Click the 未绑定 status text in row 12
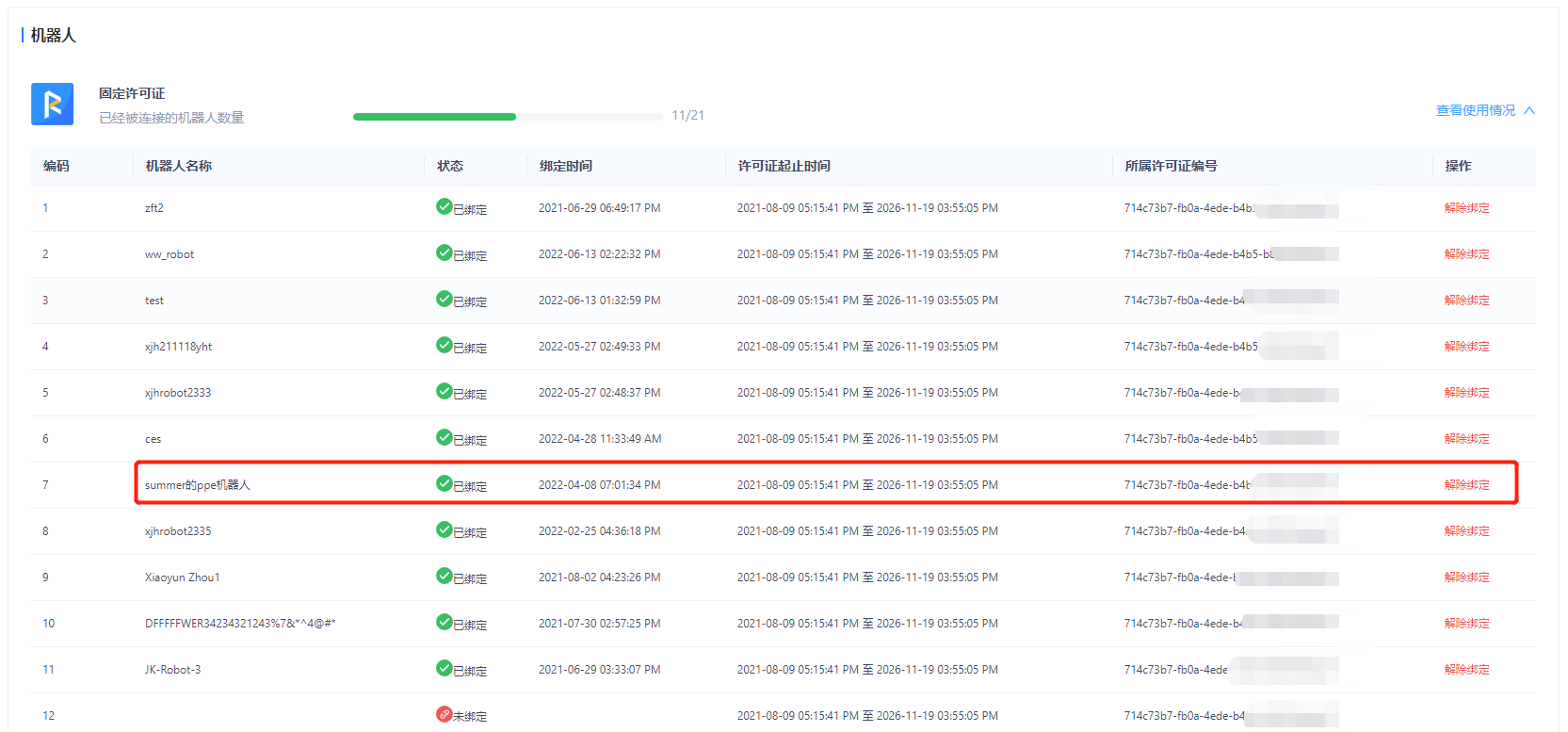Image resolution: width=1568 pixels, height=732 pixels. click(470, 717)
